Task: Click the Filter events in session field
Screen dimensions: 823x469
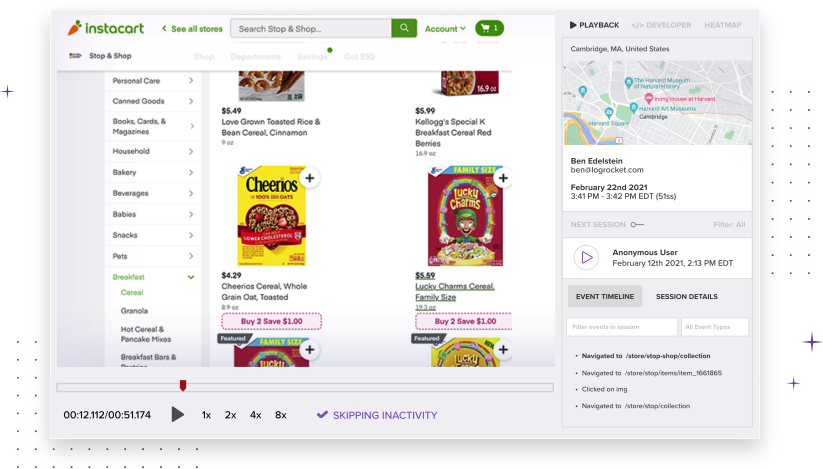Action: [x=622, y=327]
